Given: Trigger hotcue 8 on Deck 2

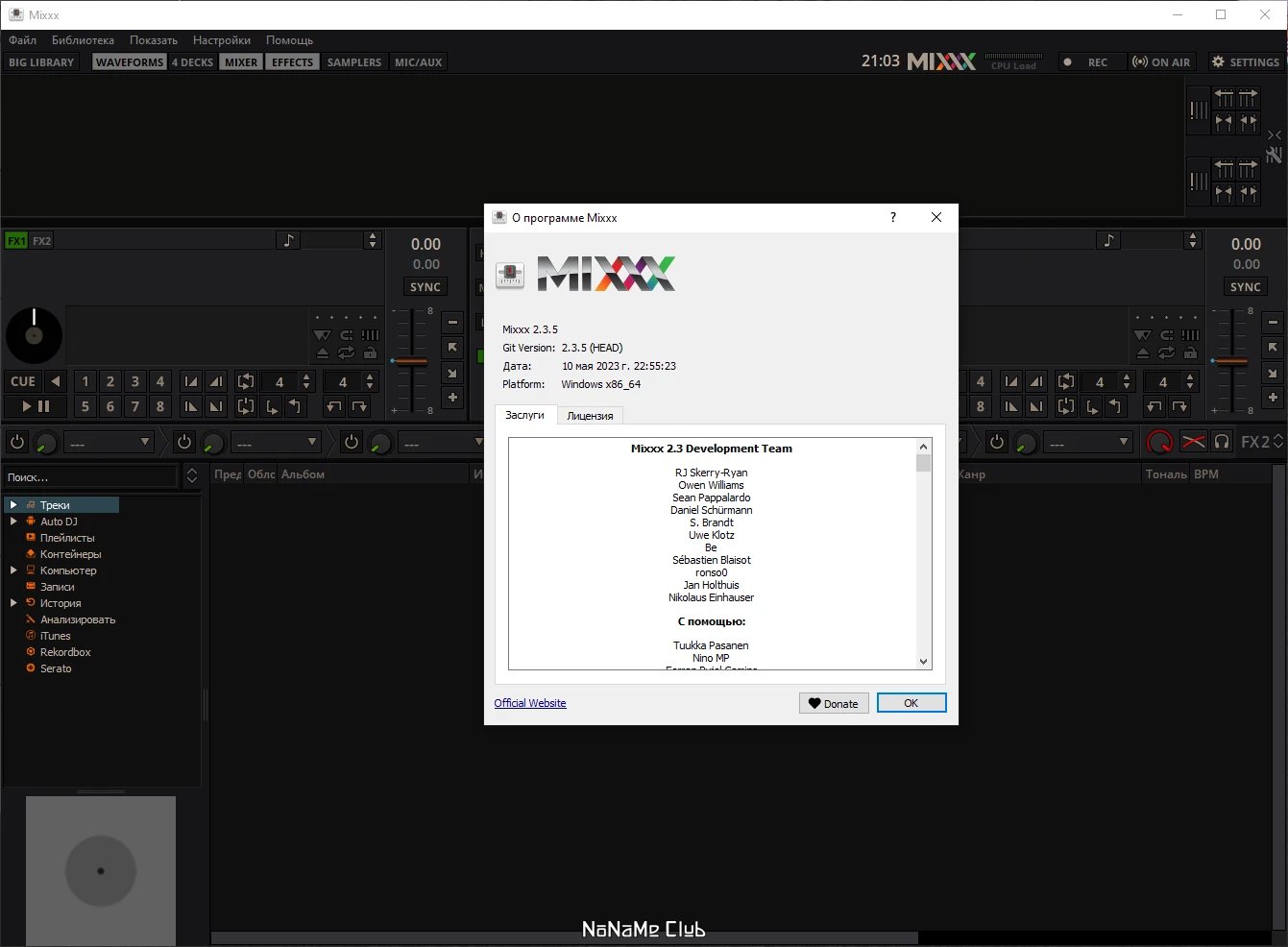Looking at the screenshot, I should 981,406.
